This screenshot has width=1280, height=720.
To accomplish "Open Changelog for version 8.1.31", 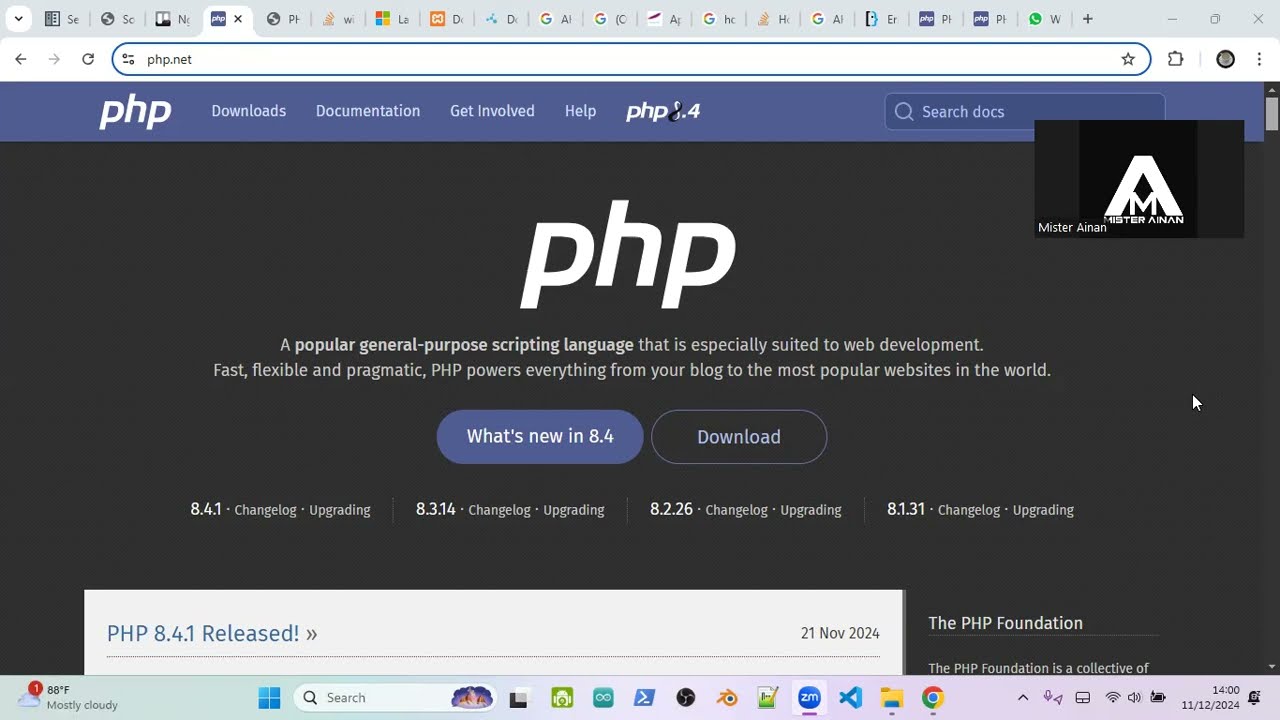I will pos(969,510).
